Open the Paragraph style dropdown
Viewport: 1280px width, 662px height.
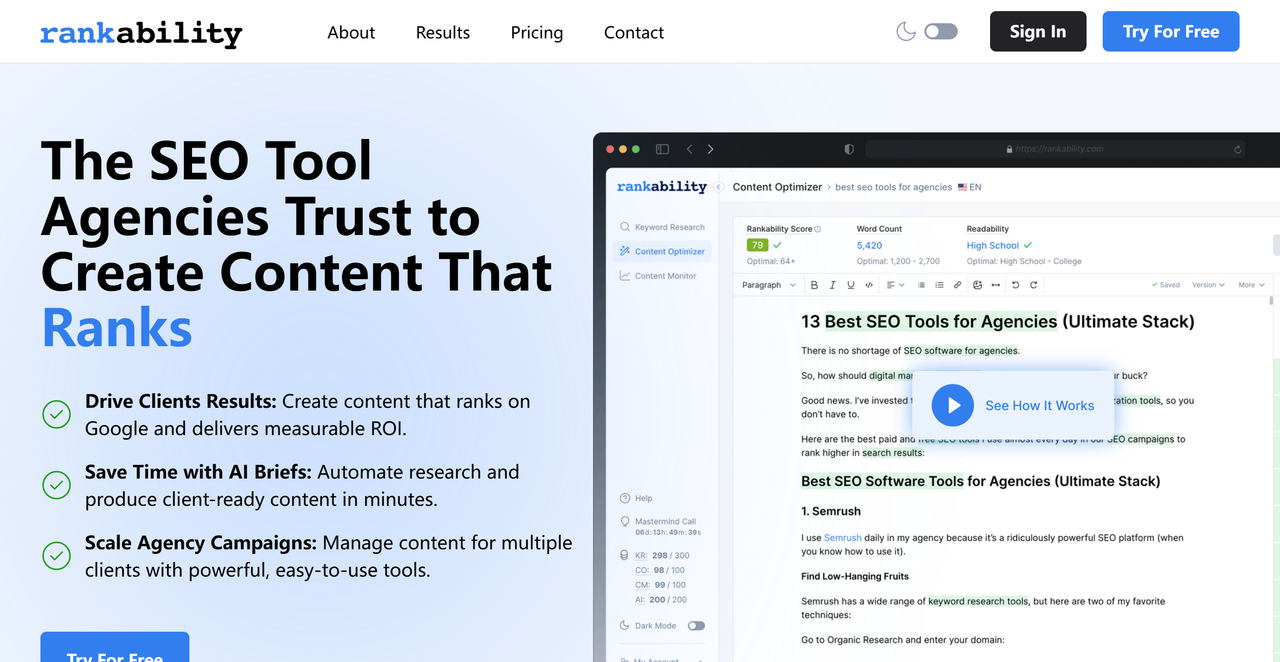point(769,285)
